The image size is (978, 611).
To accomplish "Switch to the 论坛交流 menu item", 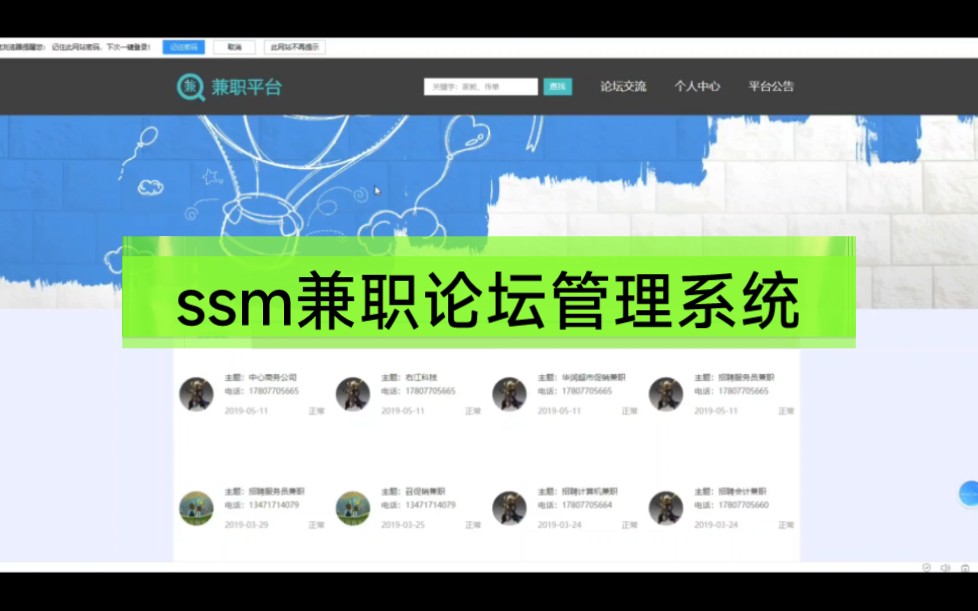I will pyautogui.click(x=624, y=87).
